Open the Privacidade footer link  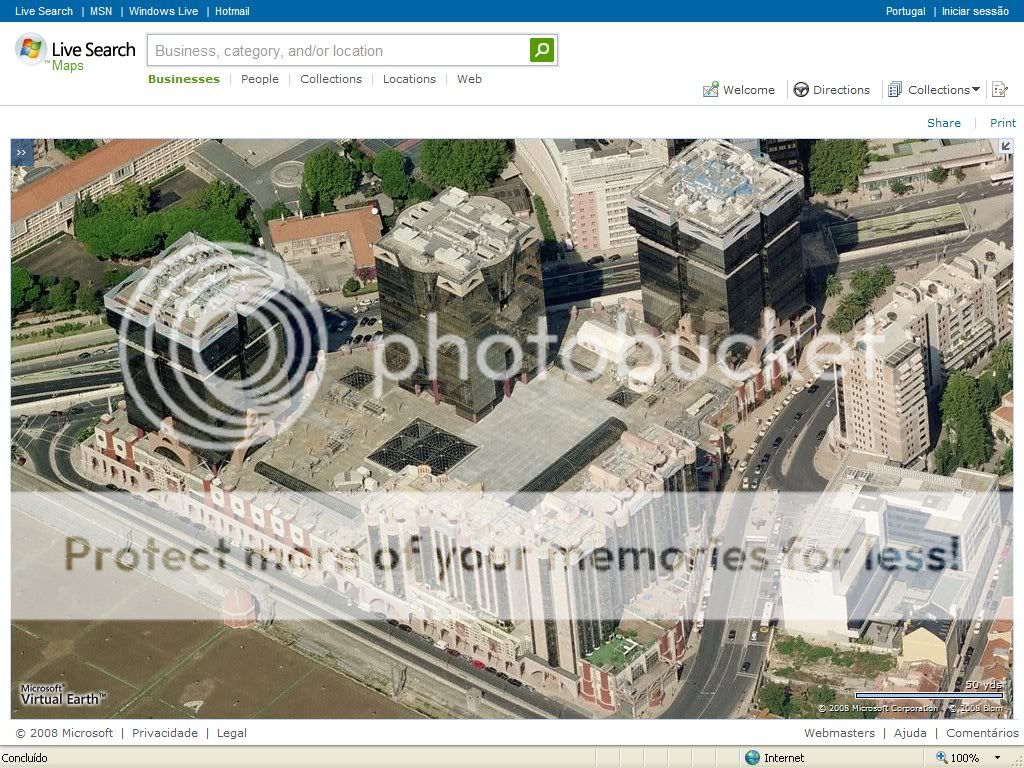(x=165, y=733)
